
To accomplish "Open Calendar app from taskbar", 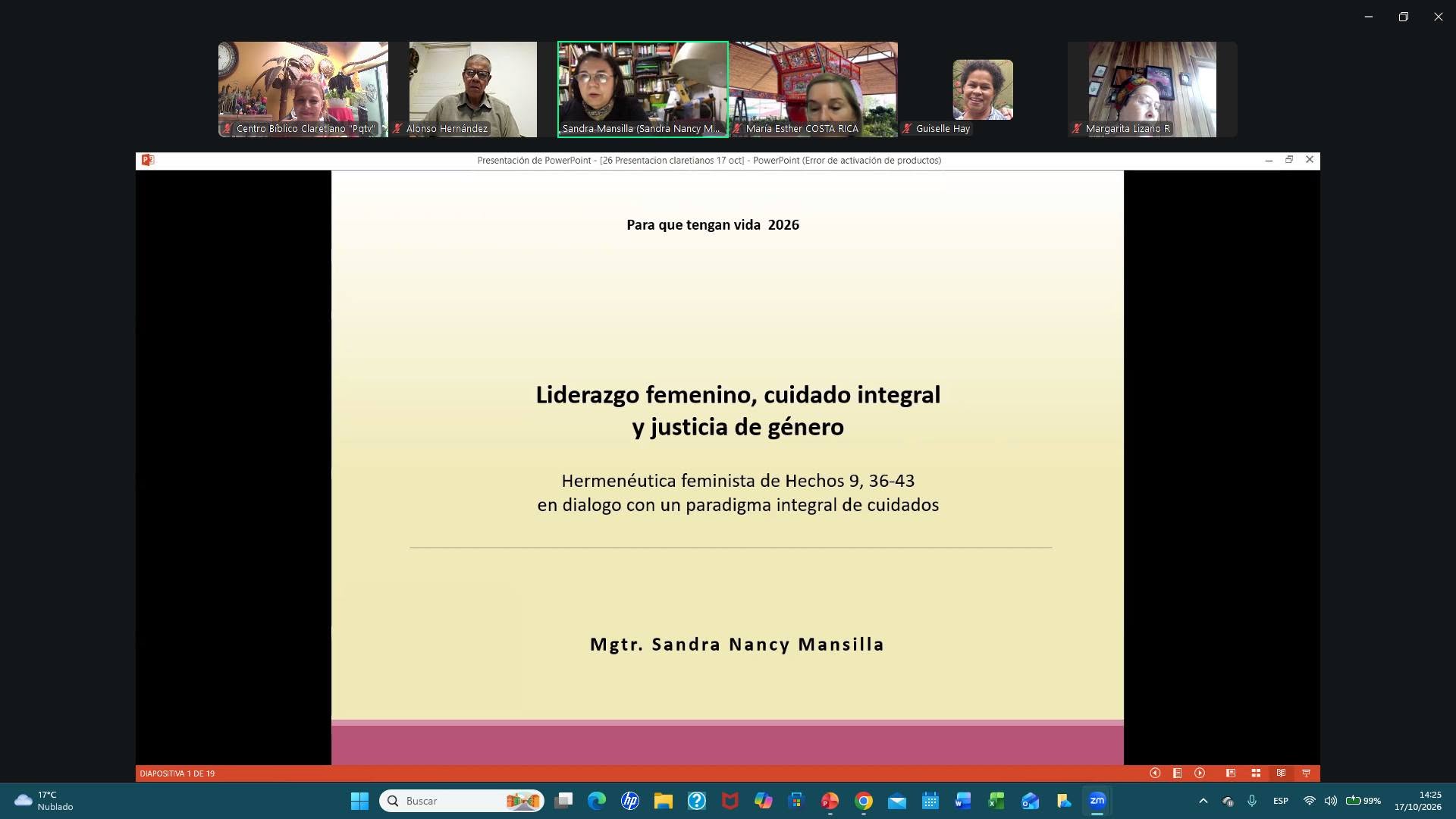I will tap(930, 801).
